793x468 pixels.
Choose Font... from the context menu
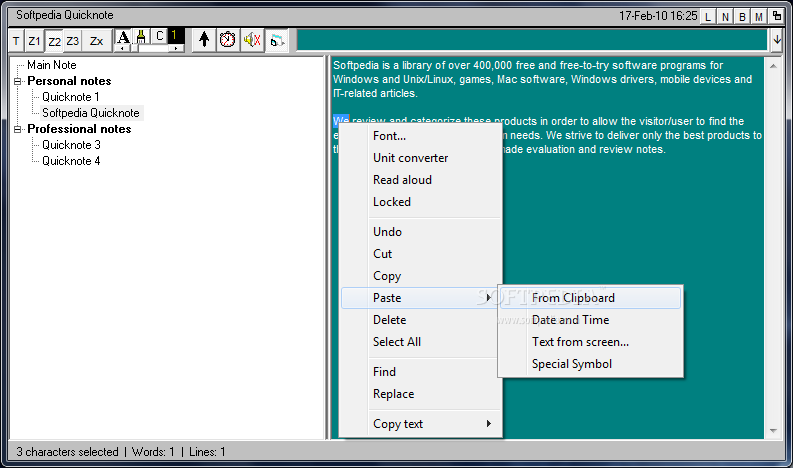(421, 136)
